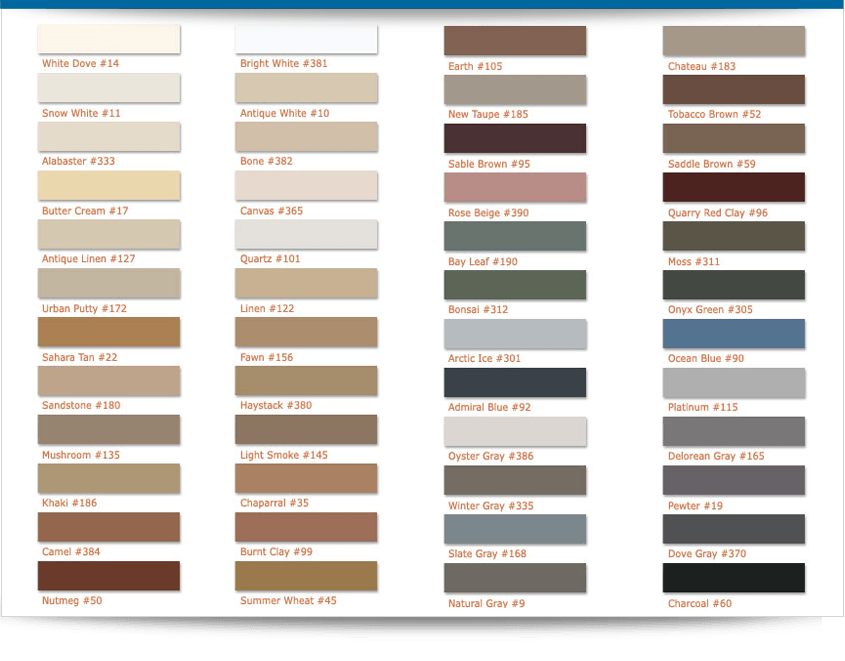Select the Canvas #365 swatch
The width and height of the screenshot is (845, 661).
pyautogui.click(x=306, y=185)
